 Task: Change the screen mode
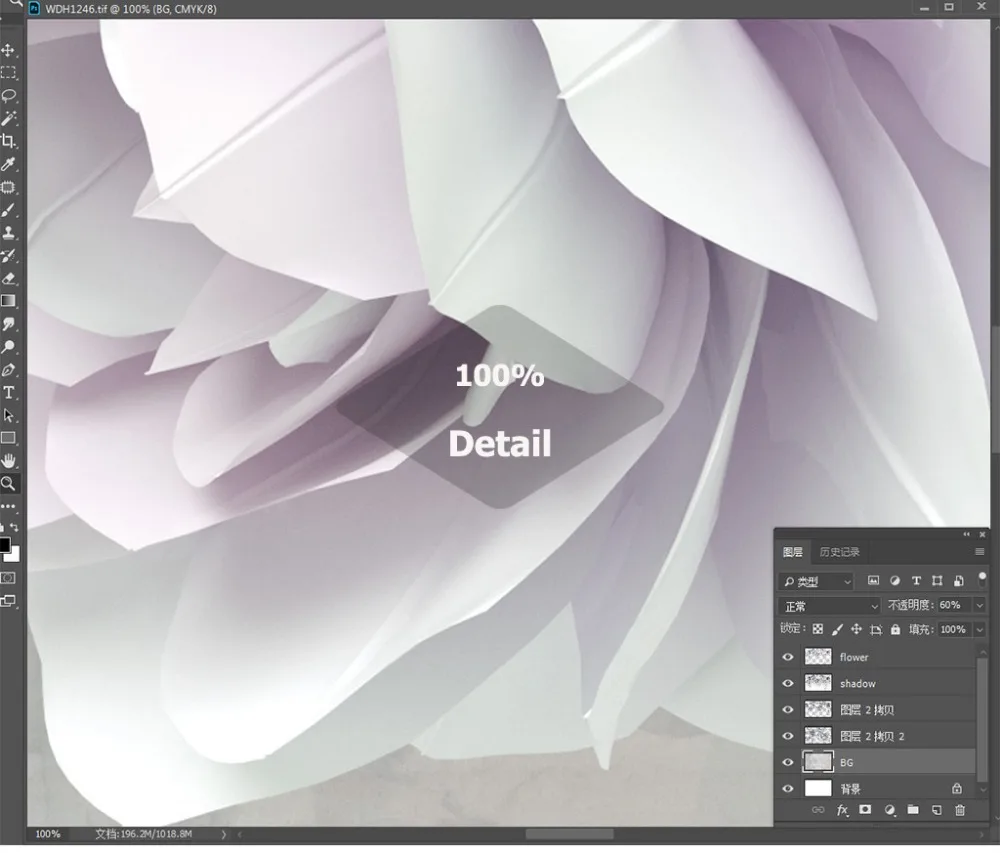pos(8,601)
